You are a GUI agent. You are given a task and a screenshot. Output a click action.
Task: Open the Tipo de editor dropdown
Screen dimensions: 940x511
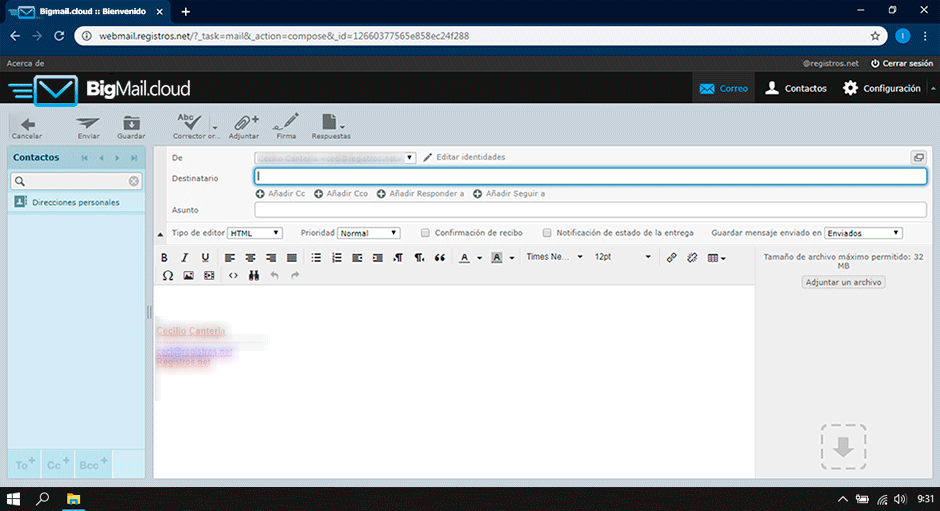click(255, 233)
